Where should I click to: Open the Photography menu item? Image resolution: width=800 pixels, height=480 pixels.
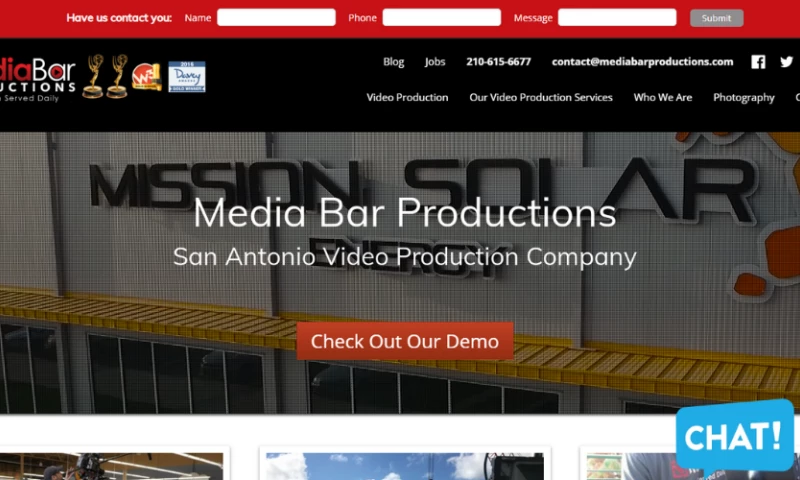(x=743, y=98)
